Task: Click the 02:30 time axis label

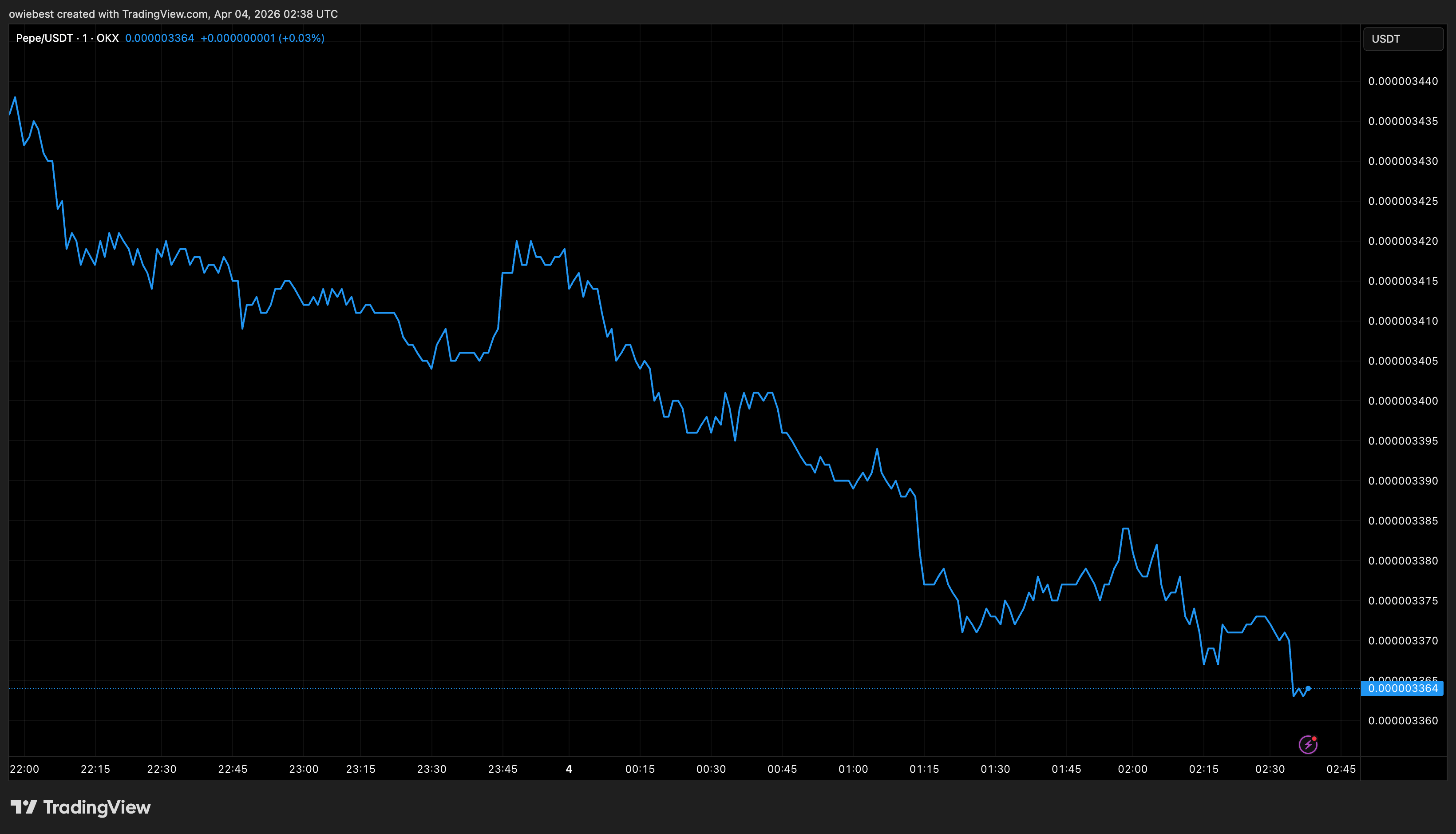Action: pyautogui.click(x=1270, y=769)
